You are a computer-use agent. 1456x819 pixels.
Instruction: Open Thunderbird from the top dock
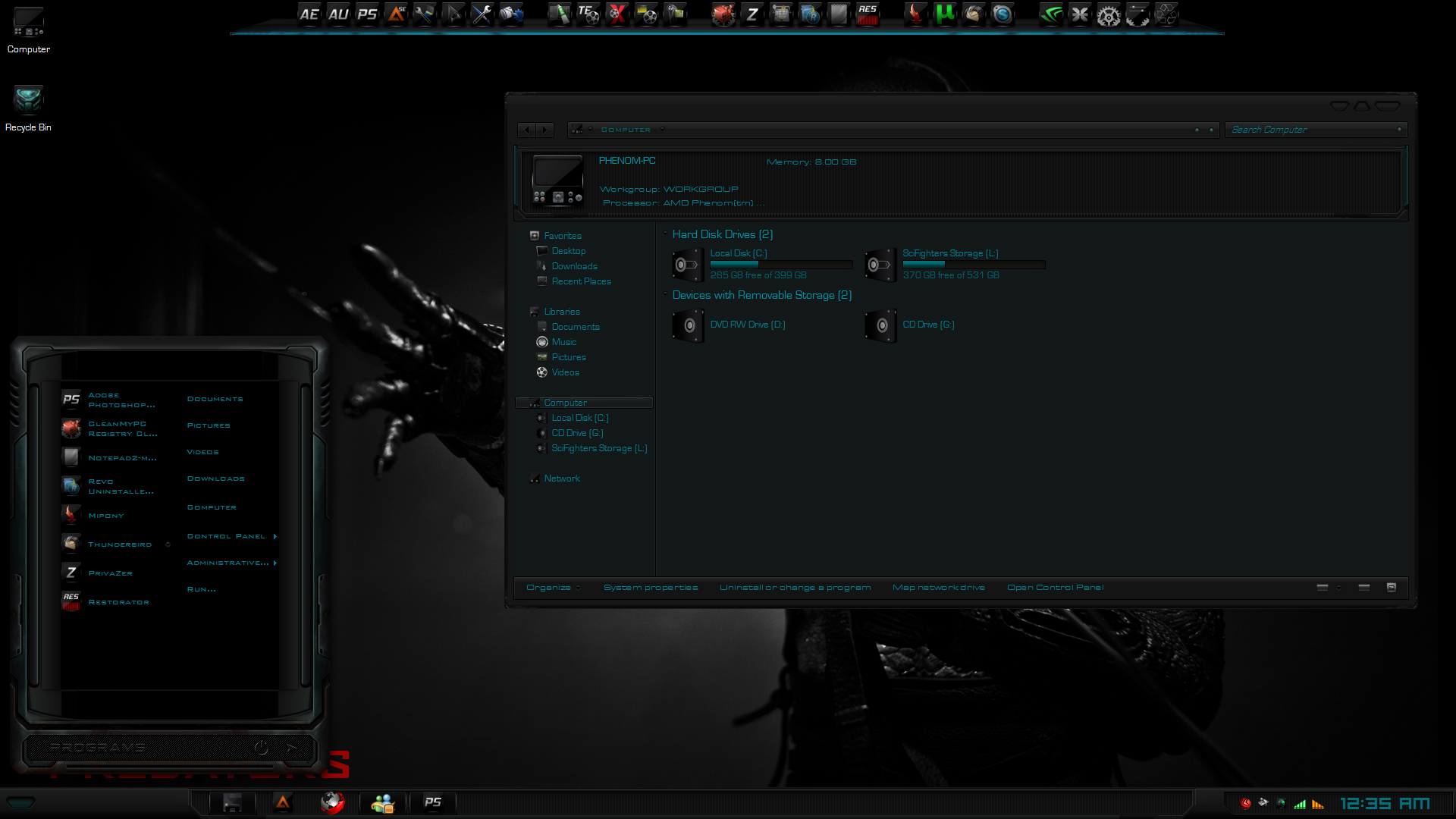click(973, 13)
